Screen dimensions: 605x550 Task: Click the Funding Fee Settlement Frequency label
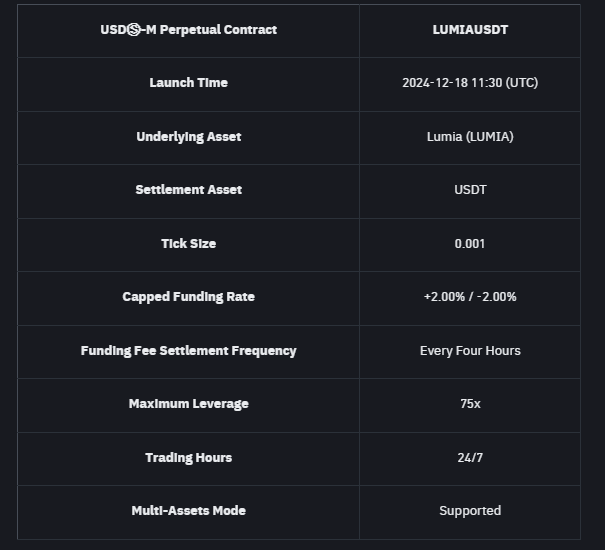point(188,351)
